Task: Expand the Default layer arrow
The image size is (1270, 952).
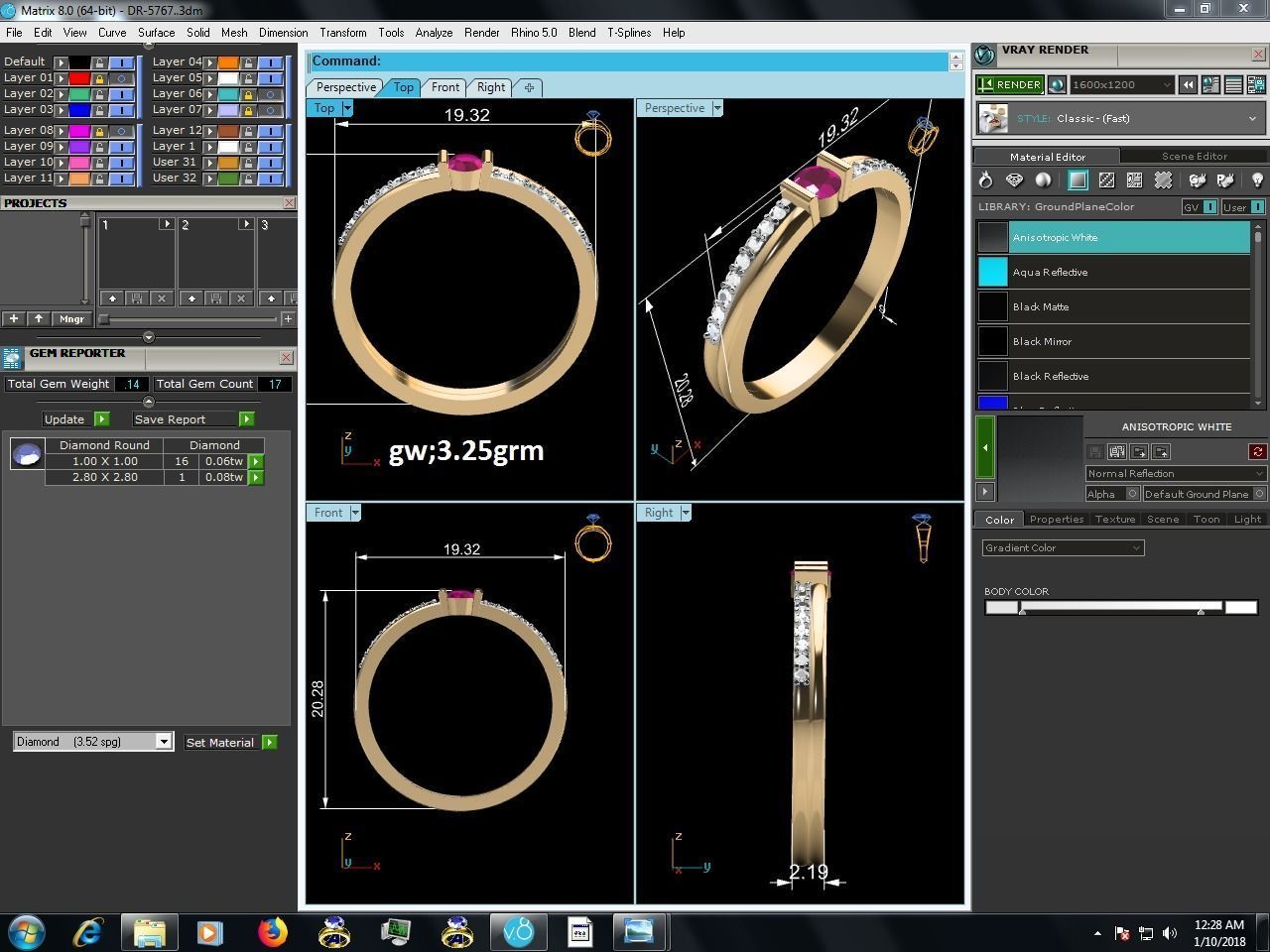Action: click(61, 62)
